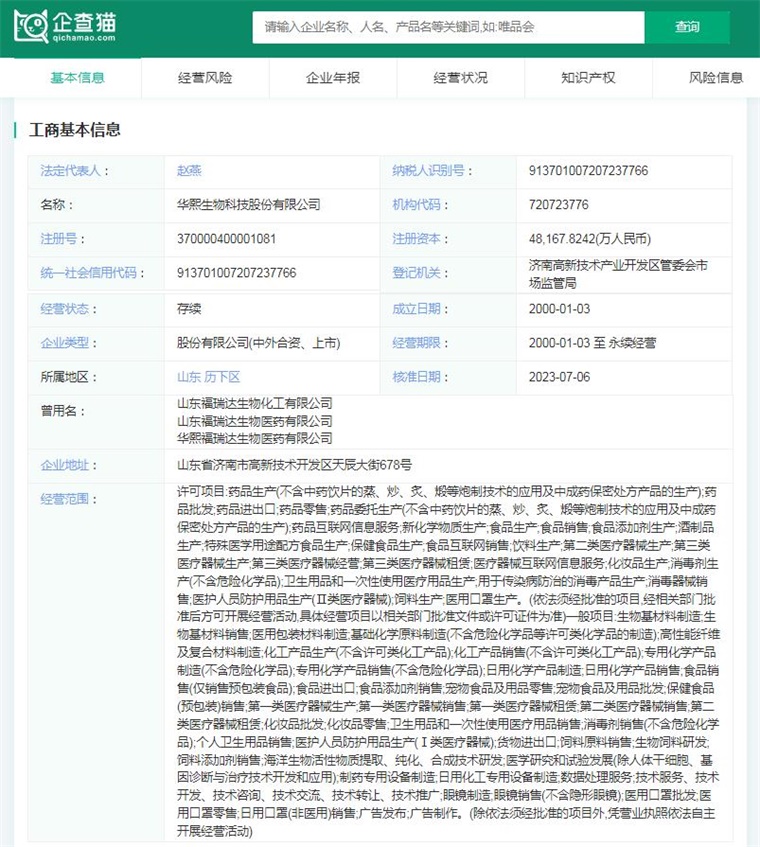Click the 注册号 field label
This screenshot has width=760, height=847.
pos(59,239)
